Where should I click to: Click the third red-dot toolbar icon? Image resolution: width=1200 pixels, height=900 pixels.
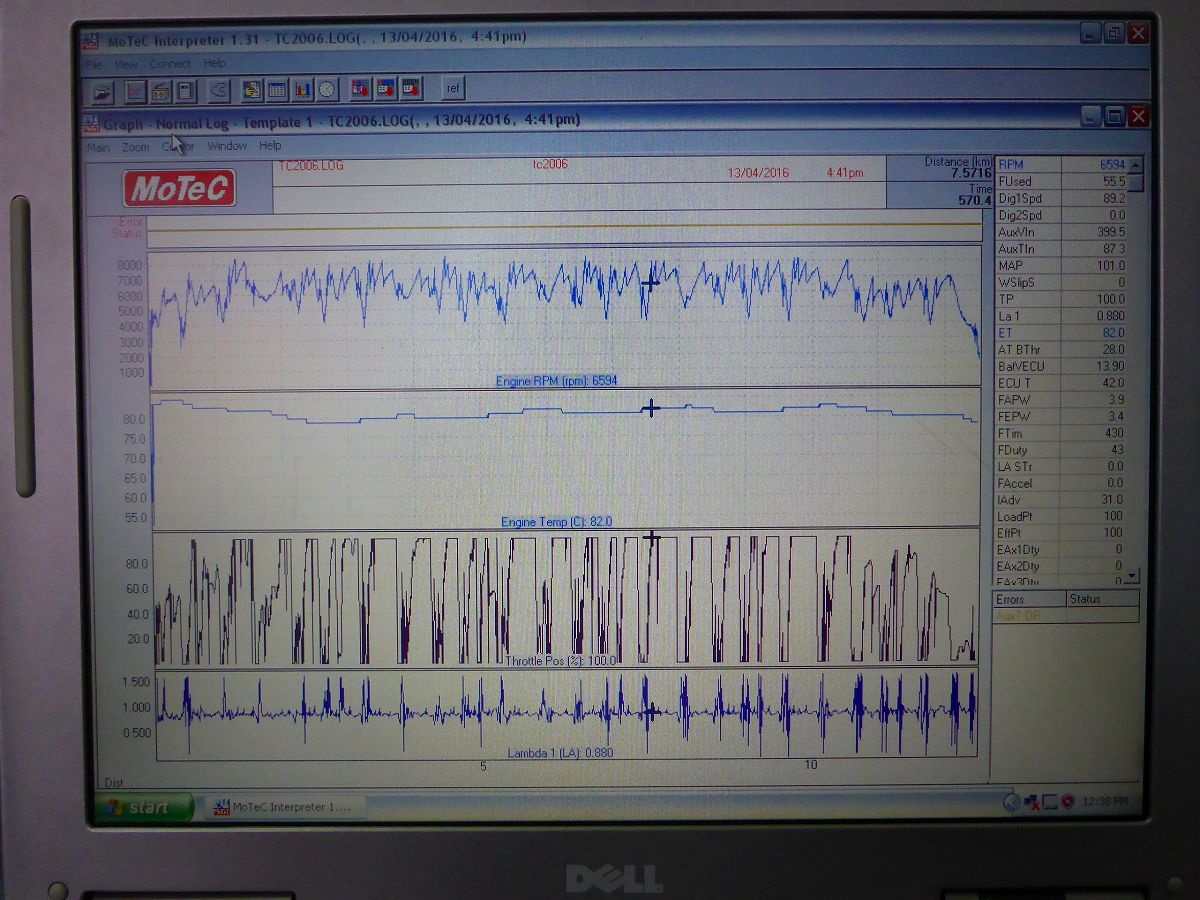pos(410,89)
